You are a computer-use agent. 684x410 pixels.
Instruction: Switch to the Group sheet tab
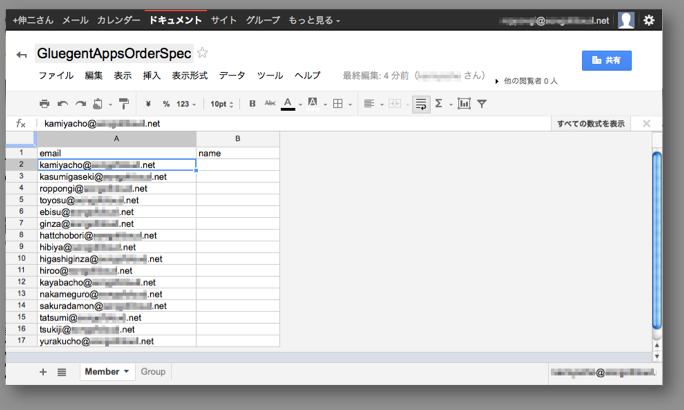click(153, 372)
